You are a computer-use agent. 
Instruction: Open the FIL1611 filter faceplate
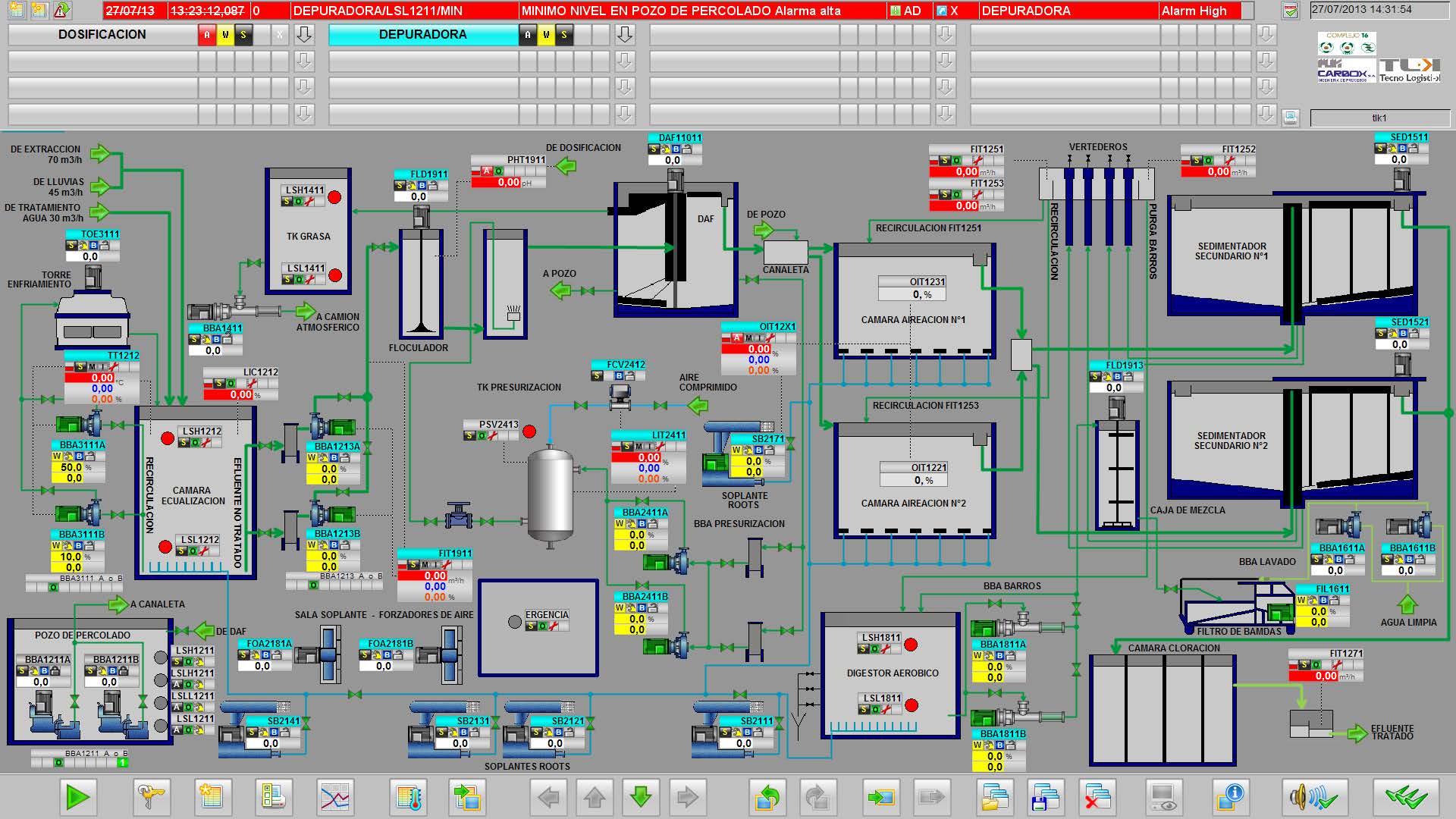coord(1323,606)
